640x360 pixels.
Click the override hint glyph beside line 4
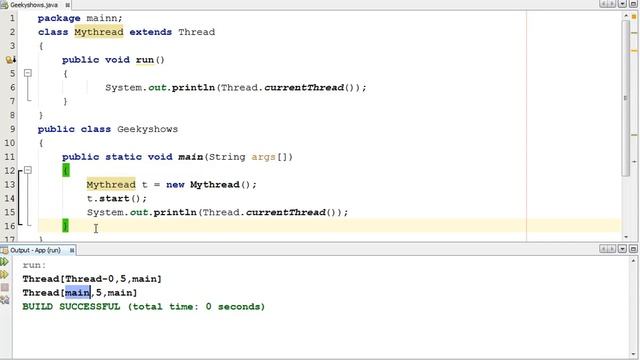click(x=11, y=60)
